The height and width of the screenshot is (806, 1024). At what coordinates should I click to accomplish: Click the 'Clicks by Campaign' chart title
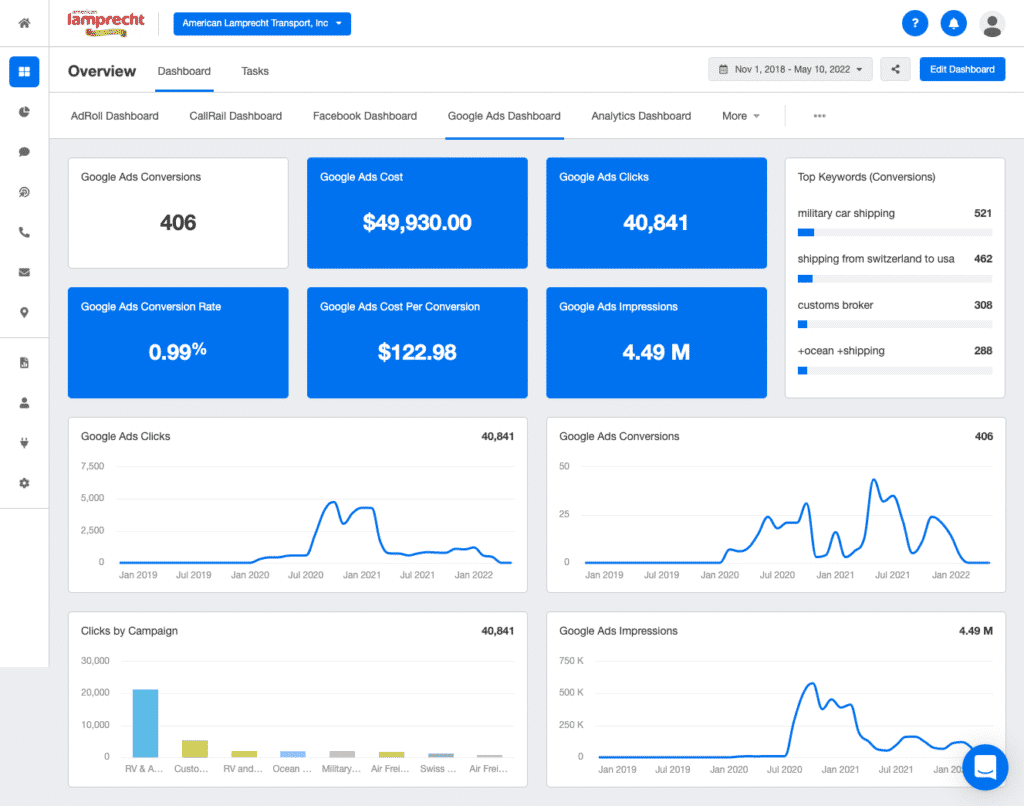click(x=129, y=631)
